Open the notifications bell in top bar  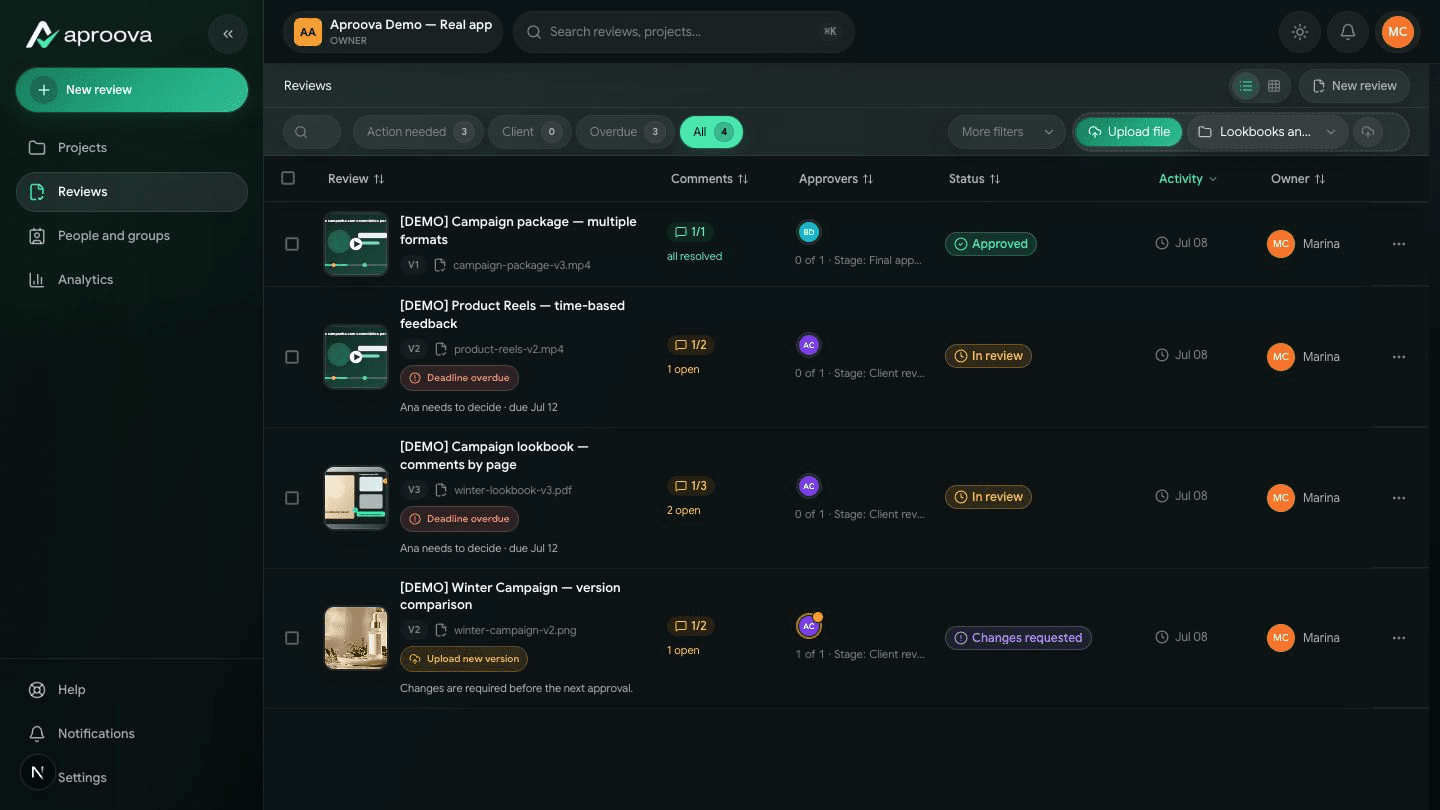click(x=1348, y=32)
